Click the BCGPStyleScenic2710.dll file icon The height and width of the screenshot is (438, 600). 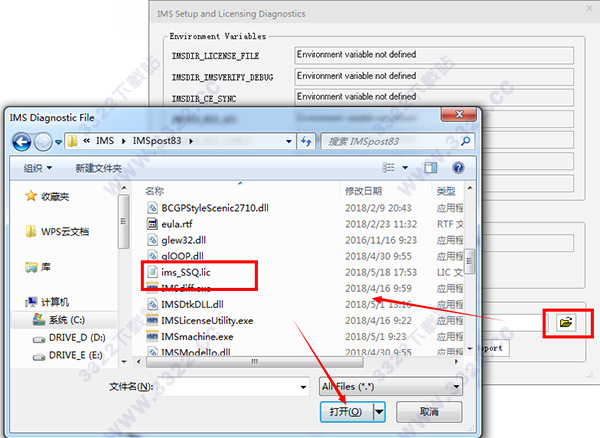pyautogui.click(x=152, y=208)
